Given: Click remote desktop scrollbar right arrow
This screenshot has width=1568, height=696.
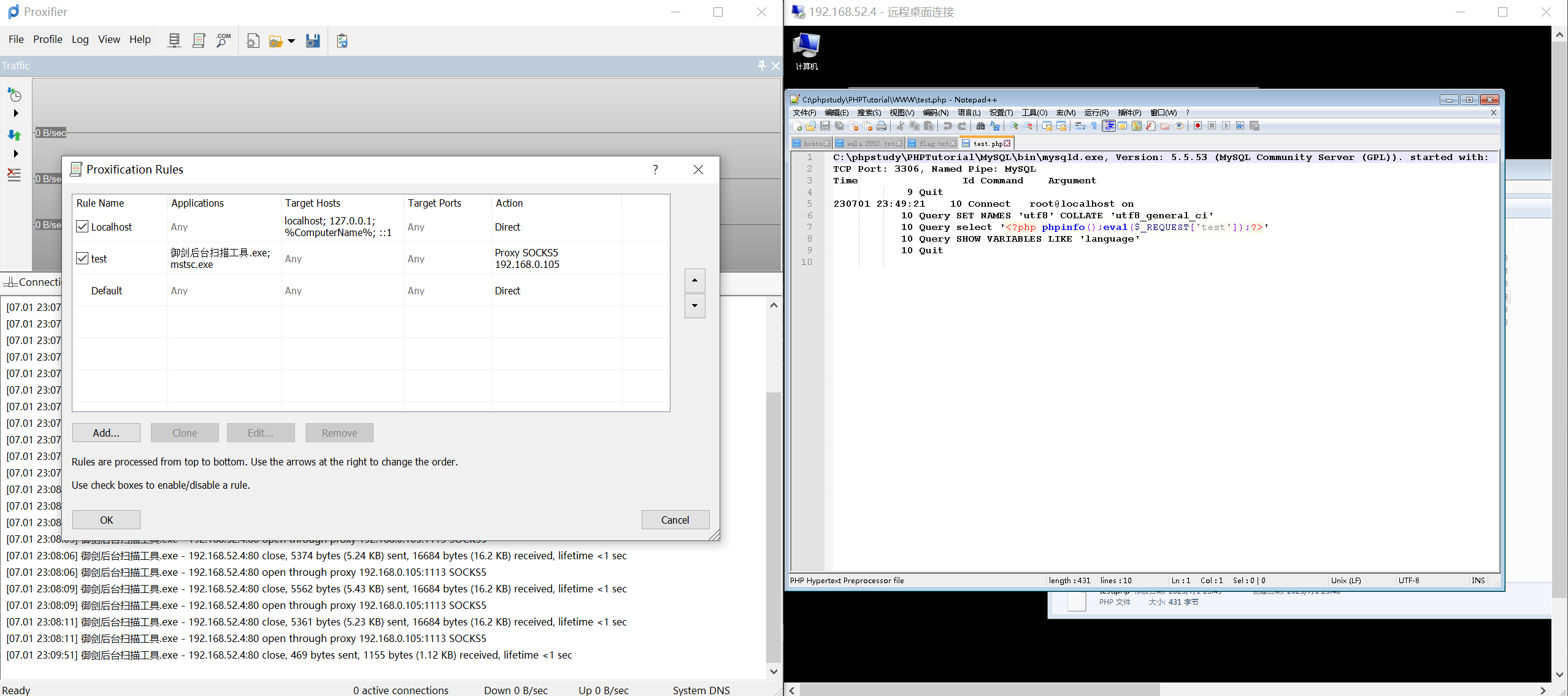Looking at the screenshot, I should 1542,690.
